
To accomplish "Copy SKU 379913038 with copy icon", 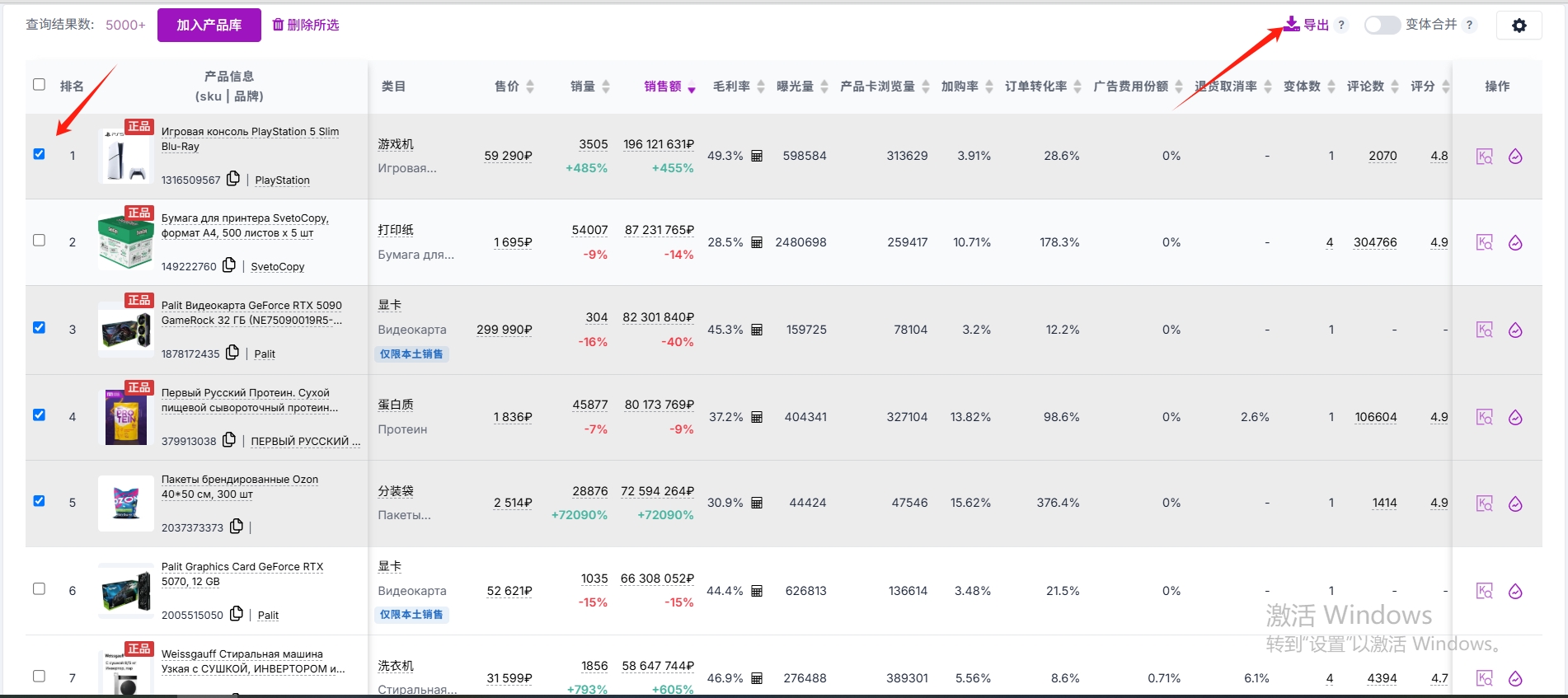I will click(x=229, y=439).
